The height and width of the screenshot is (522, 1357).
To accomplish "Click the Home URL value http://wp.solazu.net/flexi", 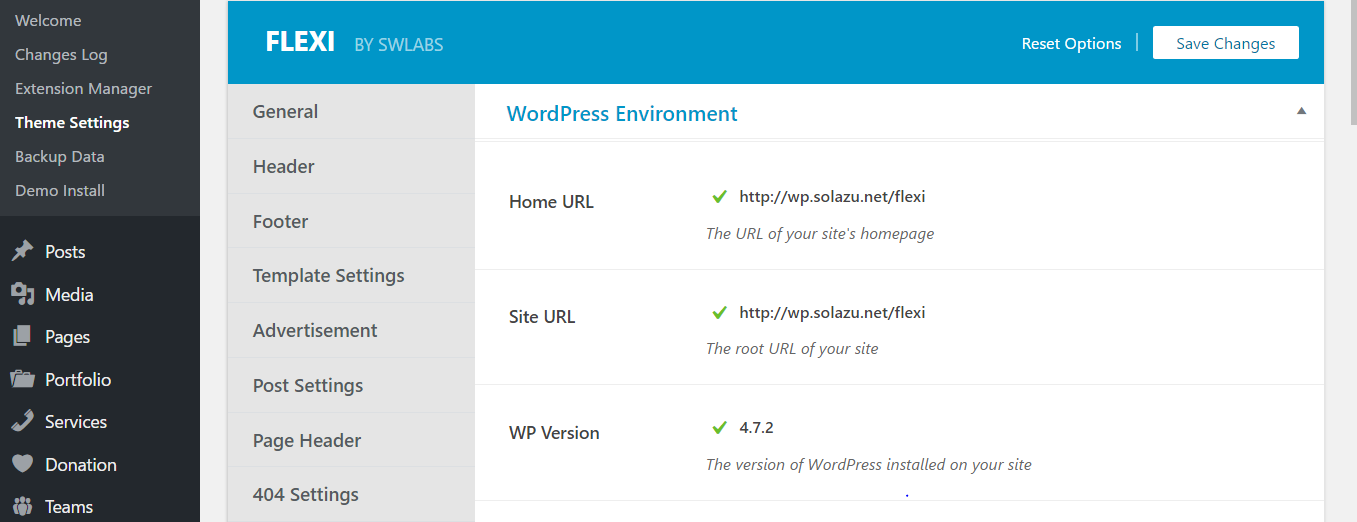I will (832, 197).
